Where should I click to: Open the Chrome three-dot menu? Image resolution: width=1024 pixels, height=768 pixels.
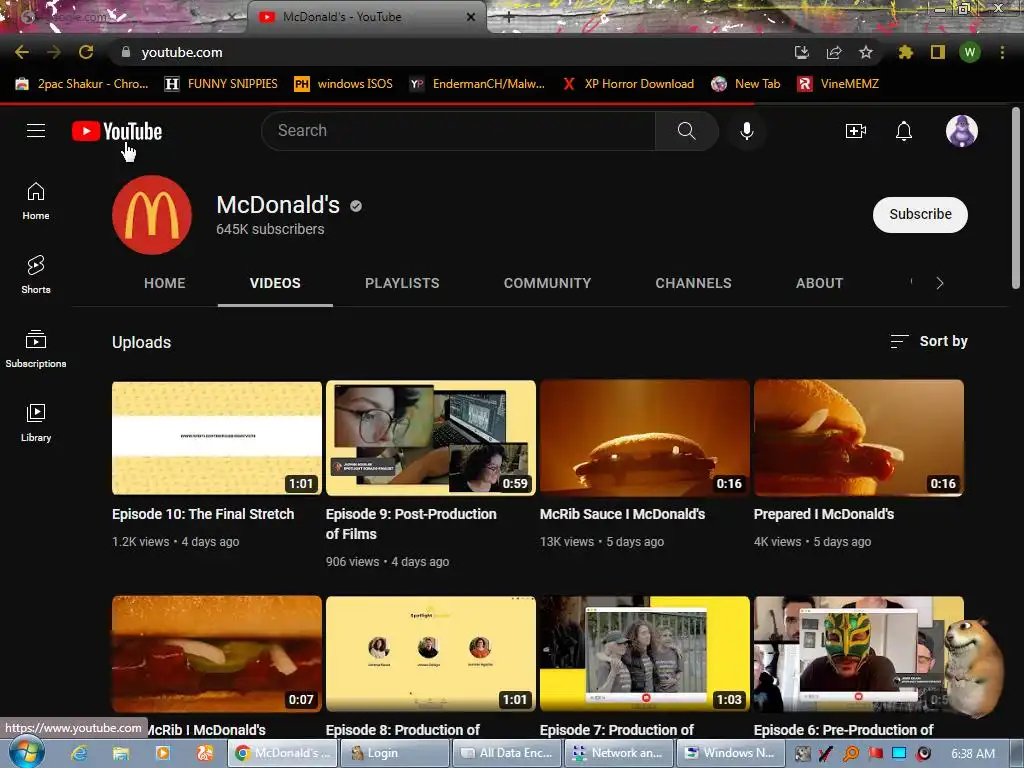click(x=1002, y=52)
